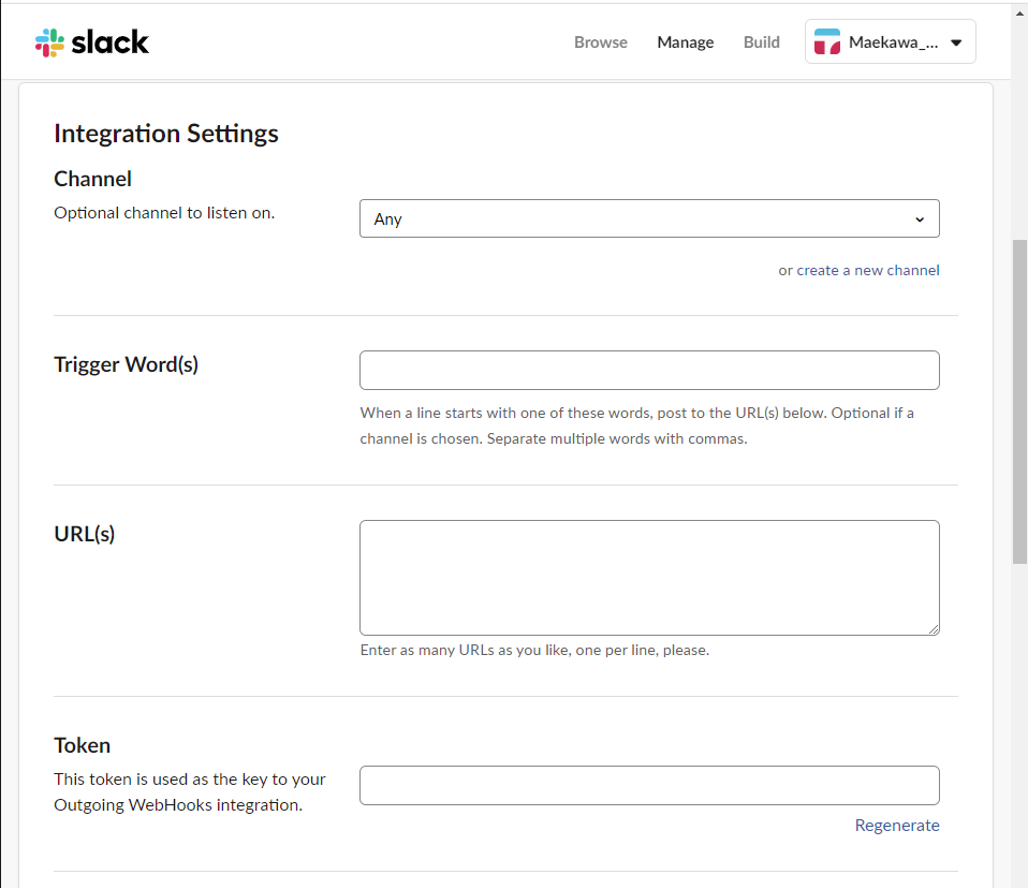Select the Build menu item

tap(761, 42)
